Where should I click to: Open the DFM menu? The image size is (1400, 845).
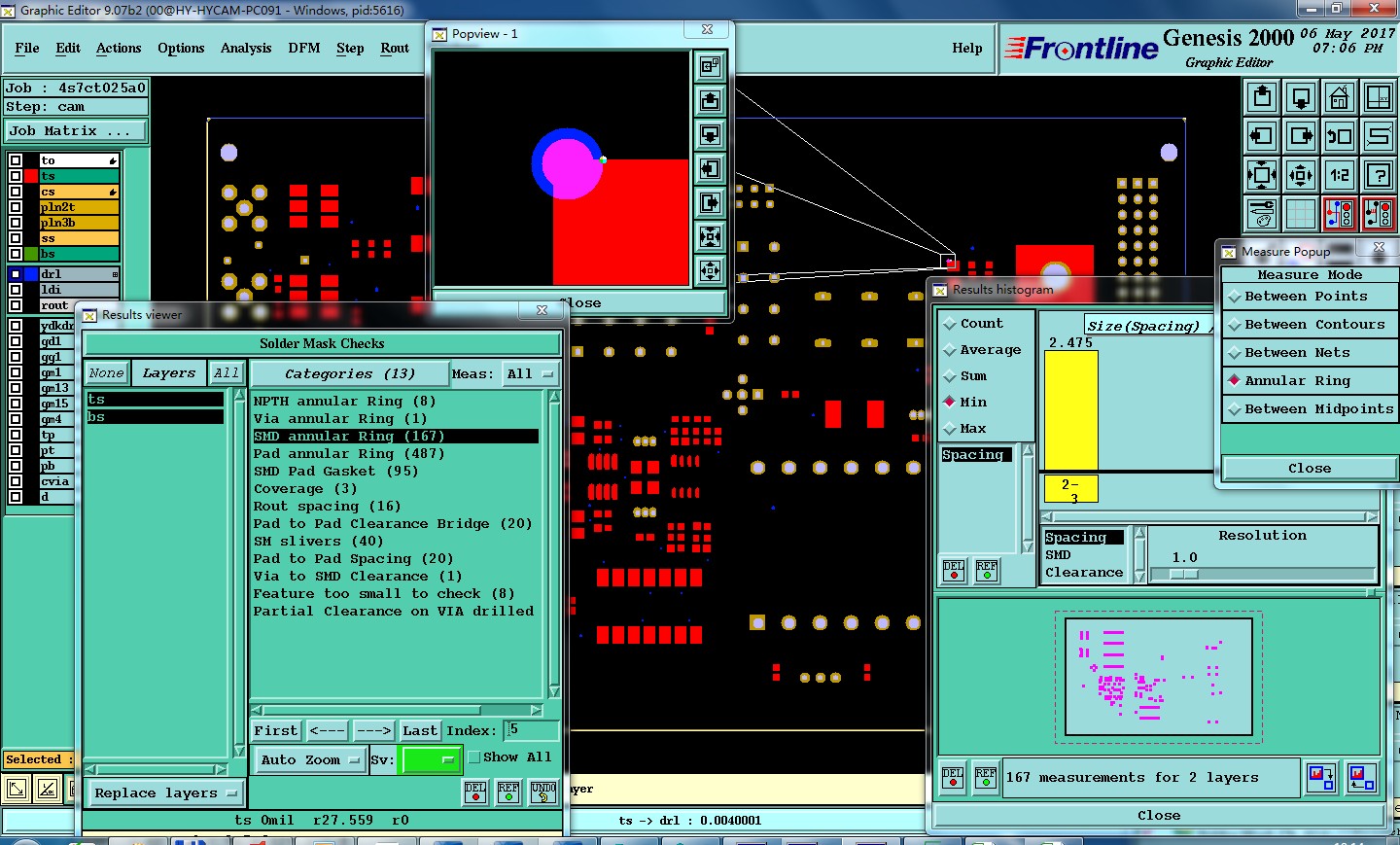pyautogui.click(x=304, y=48)
